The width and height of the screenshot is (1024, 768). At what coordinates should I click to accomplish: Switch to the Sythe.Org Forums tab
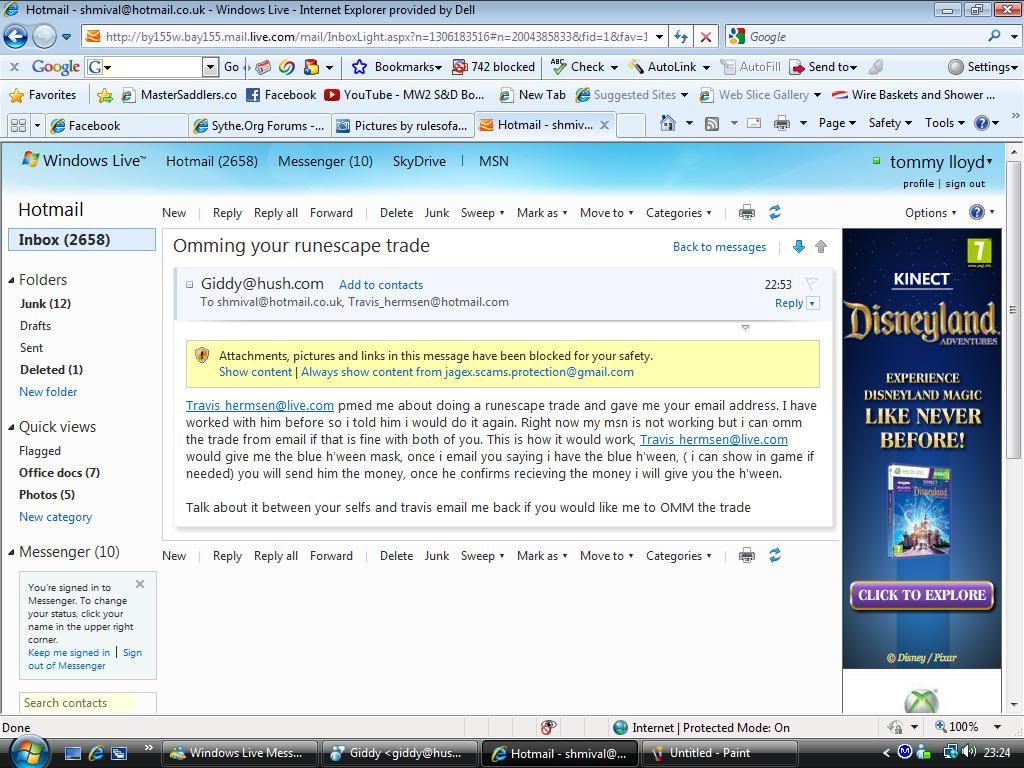click(260, 125)
